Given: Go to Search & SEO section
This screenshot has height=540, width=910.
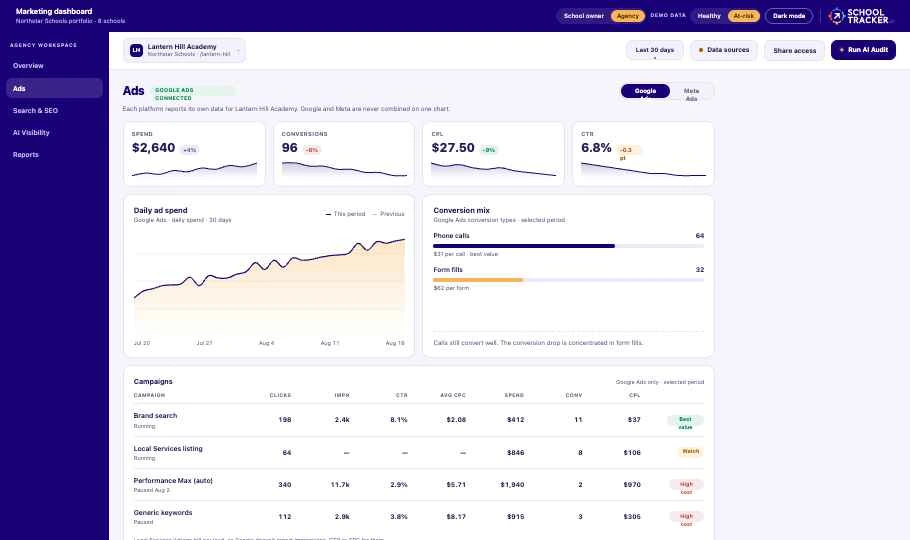Looking at the screenshot, I should click(x=55, y=110).
